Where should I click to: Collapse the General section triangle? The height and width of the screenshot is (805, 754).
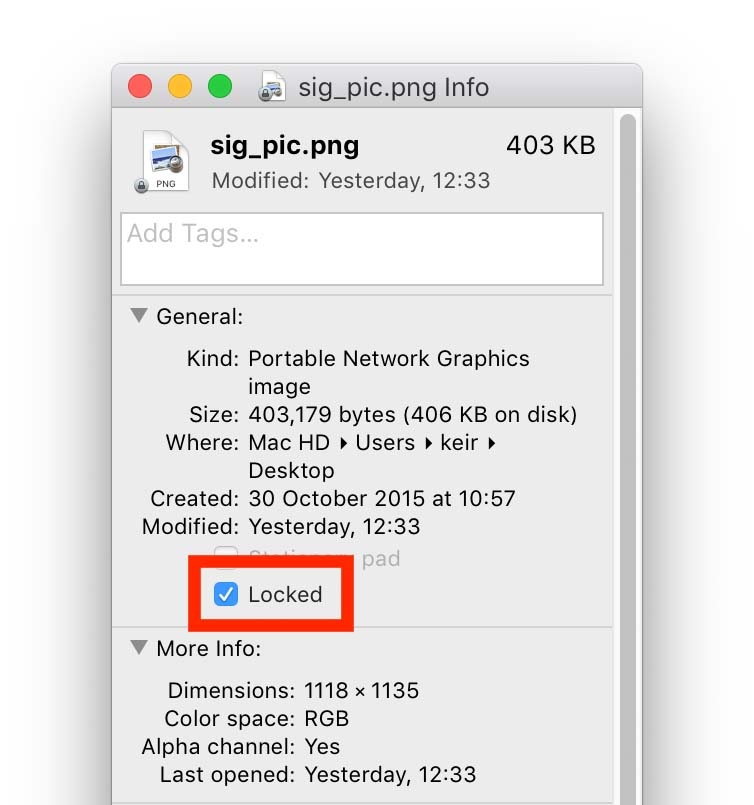pos(138,316)
